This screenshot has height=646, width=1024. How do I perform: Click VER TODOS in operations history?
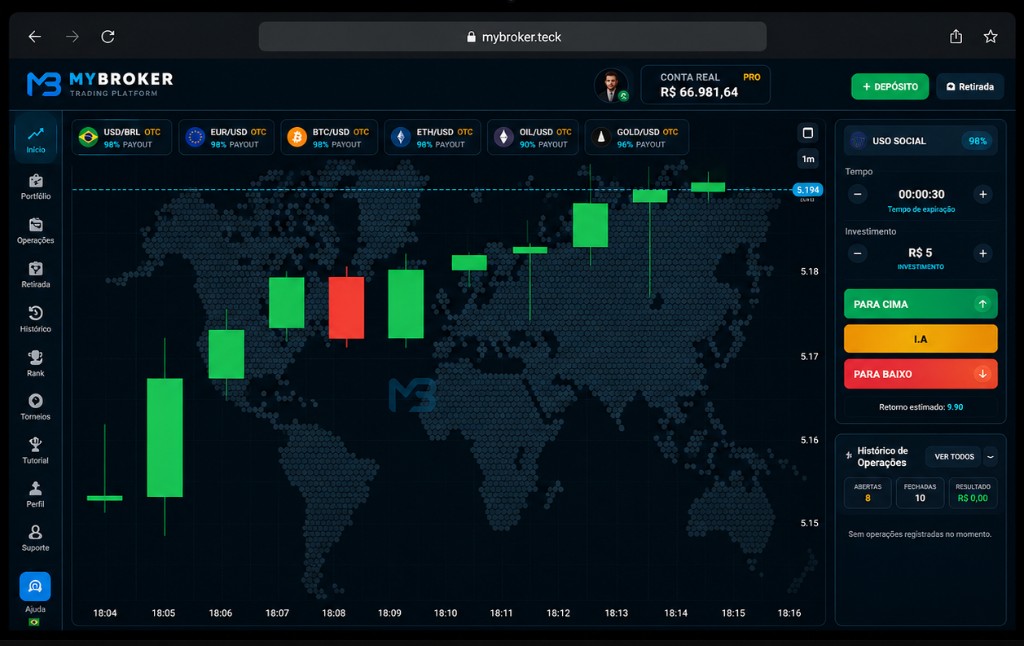953,457
